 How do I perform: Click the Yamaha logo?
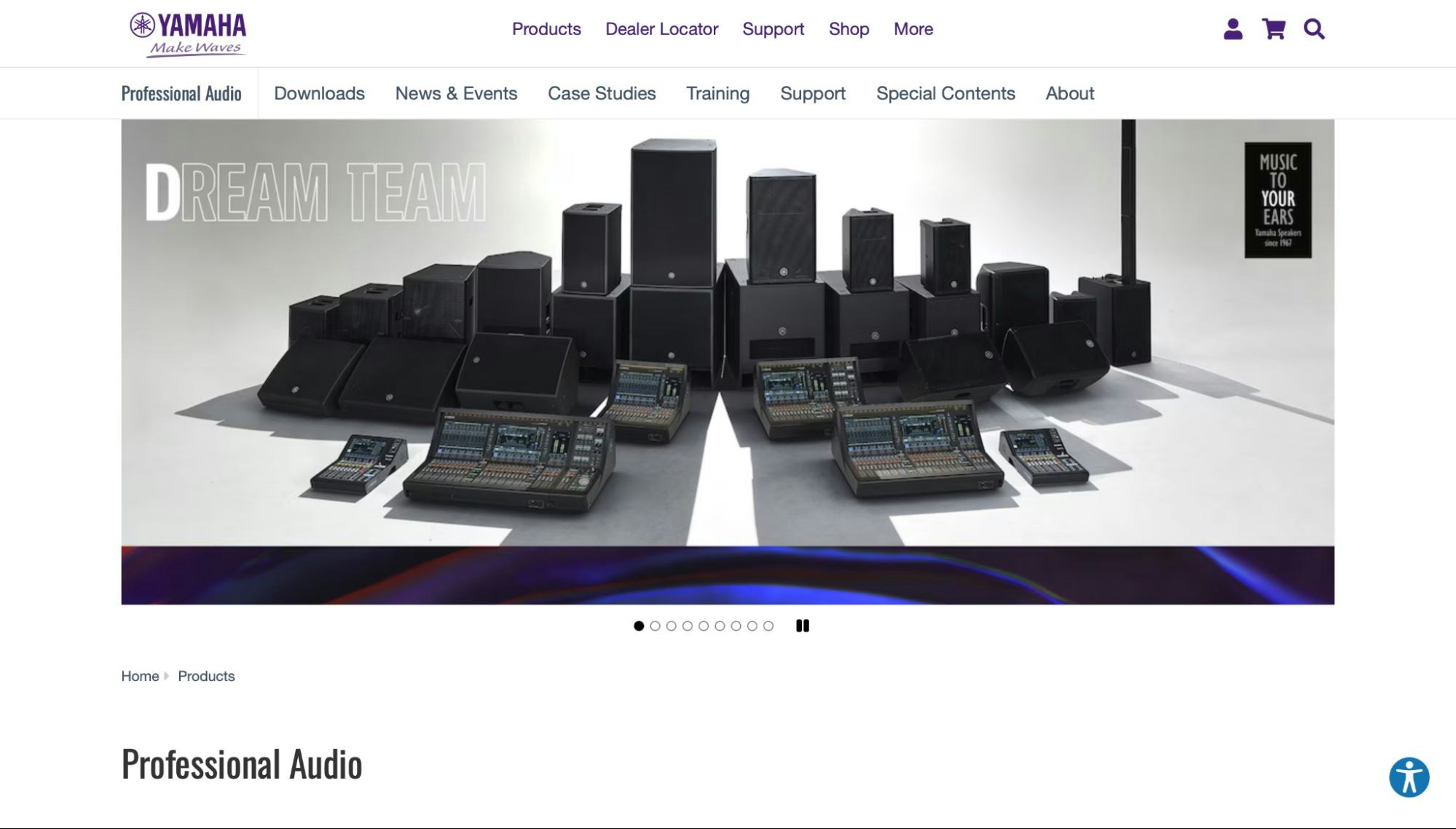point(188,34)
